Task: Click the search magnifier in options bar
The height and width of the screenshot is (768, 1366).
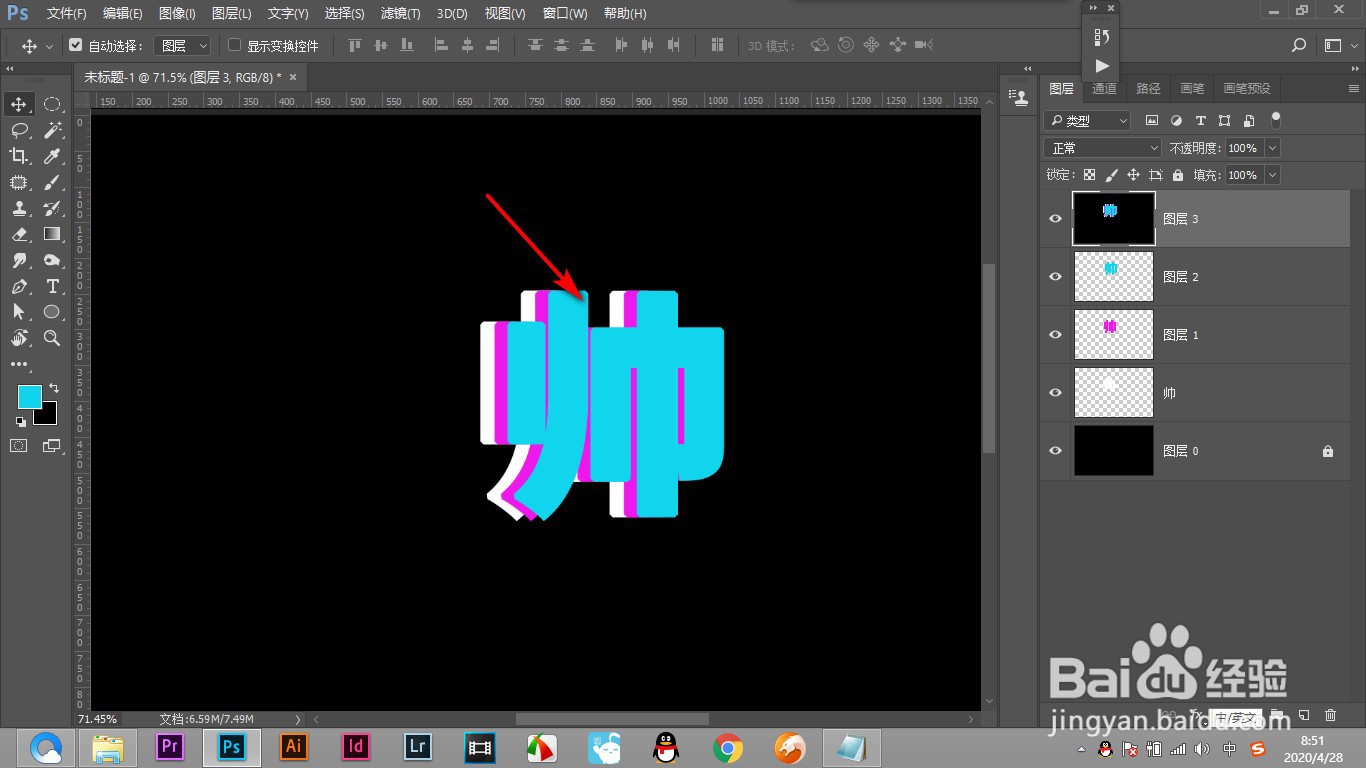Action: (x=1299, y=45)
